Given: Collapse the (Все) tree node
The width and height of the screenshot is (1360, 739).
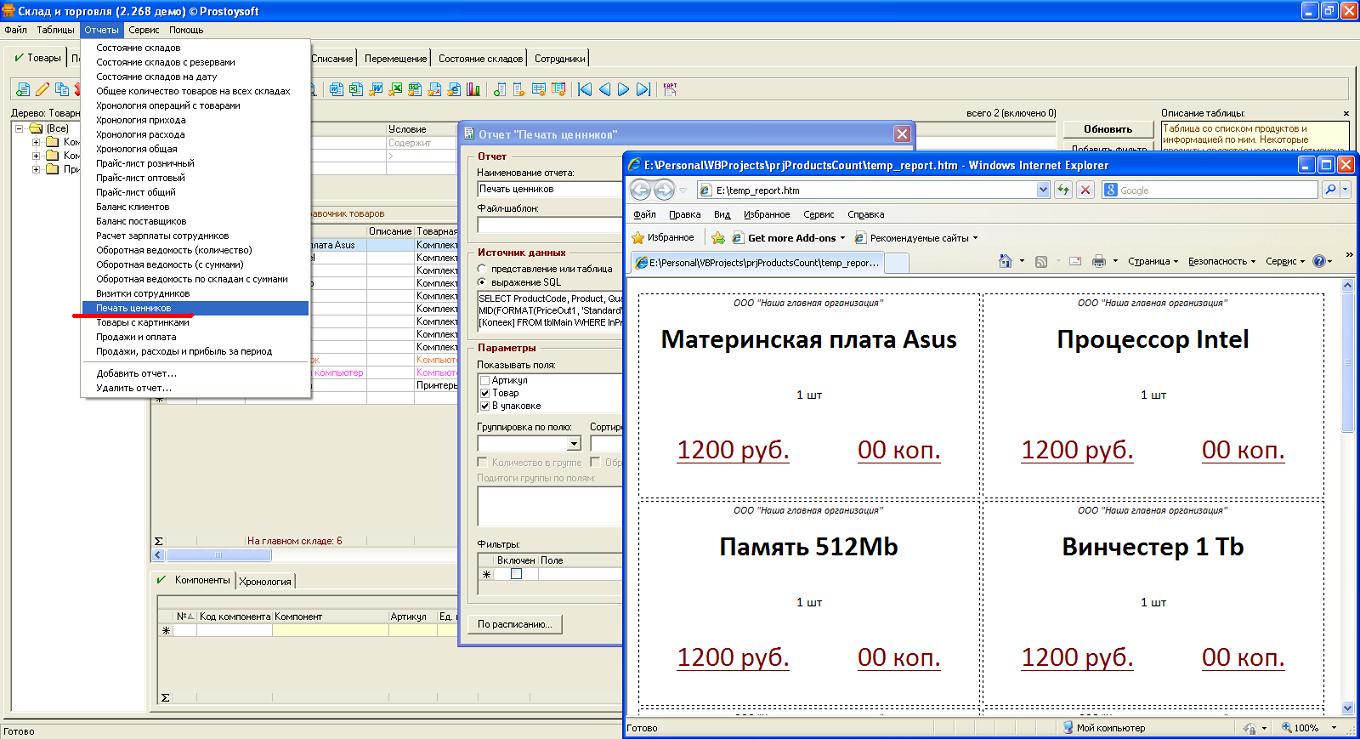Looking at the screenshot, I should [x=19, y=128].
